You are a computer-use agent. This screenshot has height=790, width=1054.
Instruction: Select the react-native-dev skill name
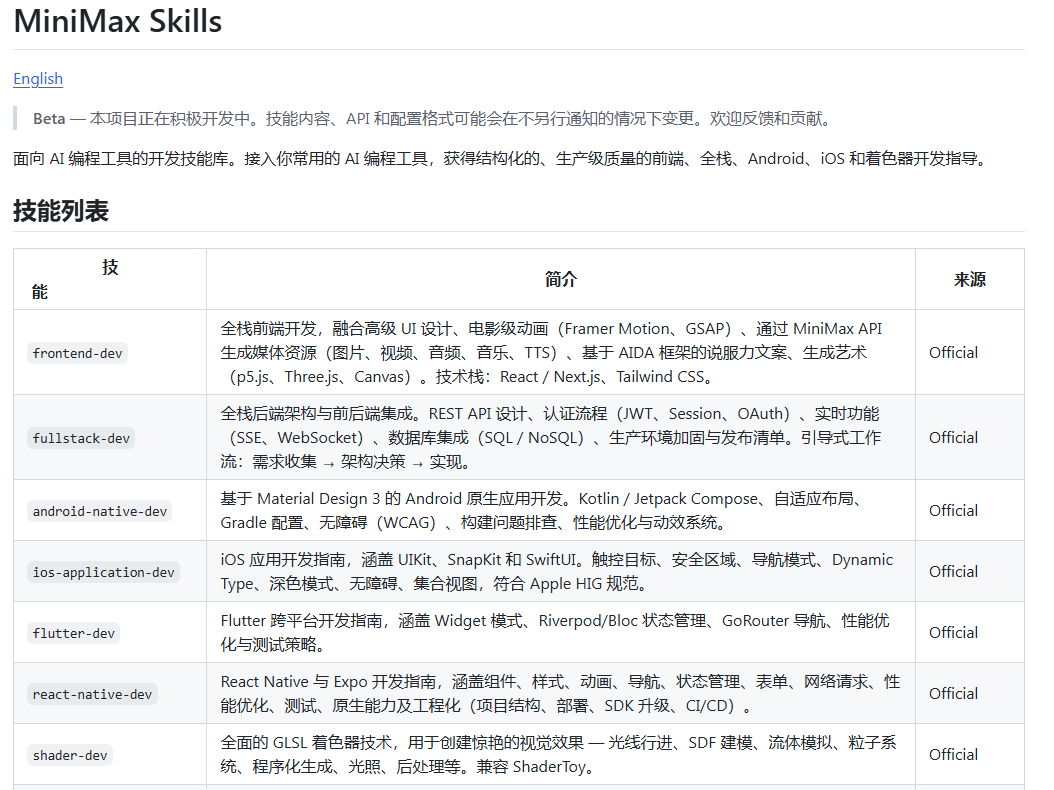point(93,694)
